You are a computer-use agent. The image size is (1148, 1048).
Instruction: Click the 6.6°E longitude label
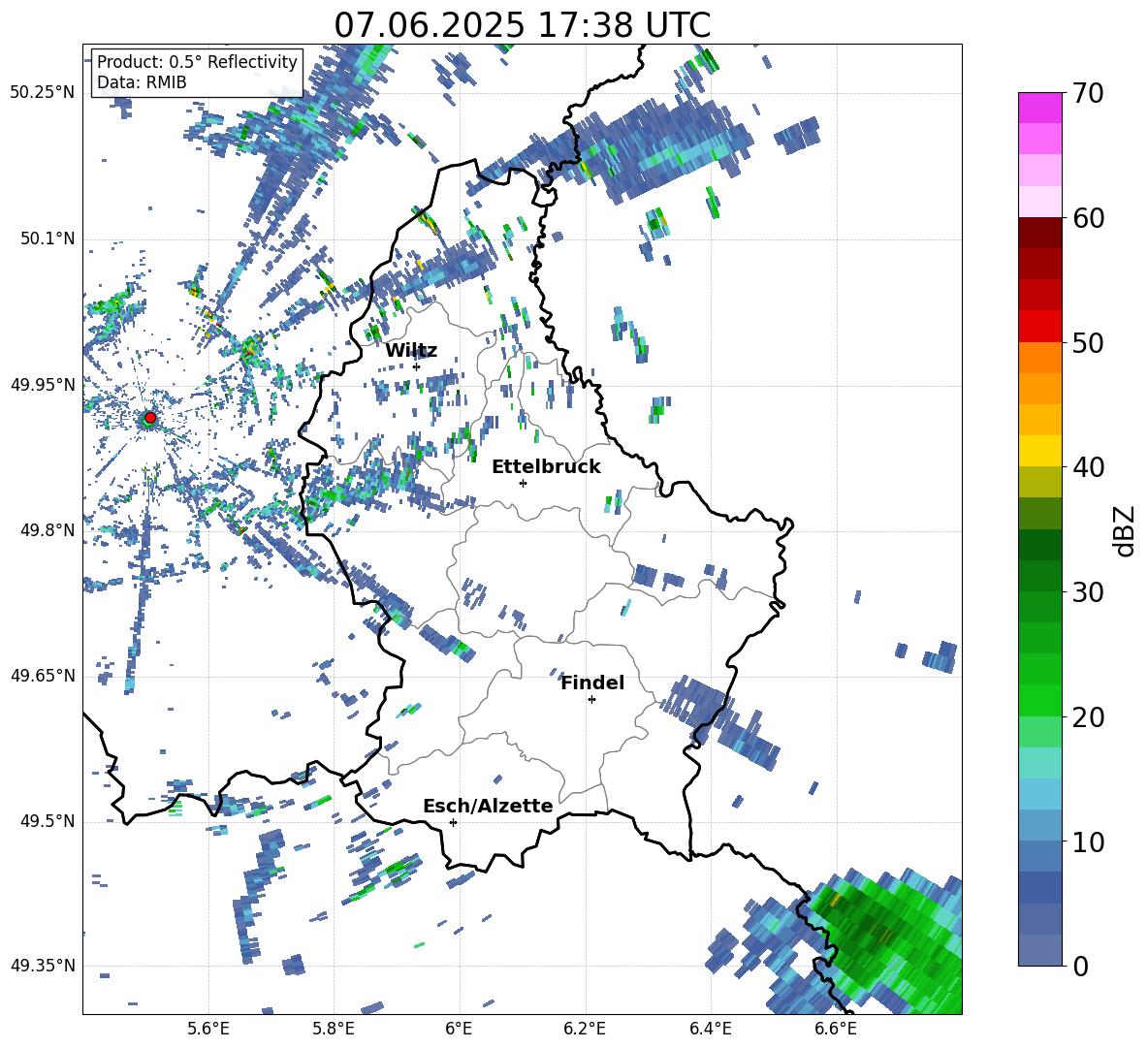coord(836,1029)
